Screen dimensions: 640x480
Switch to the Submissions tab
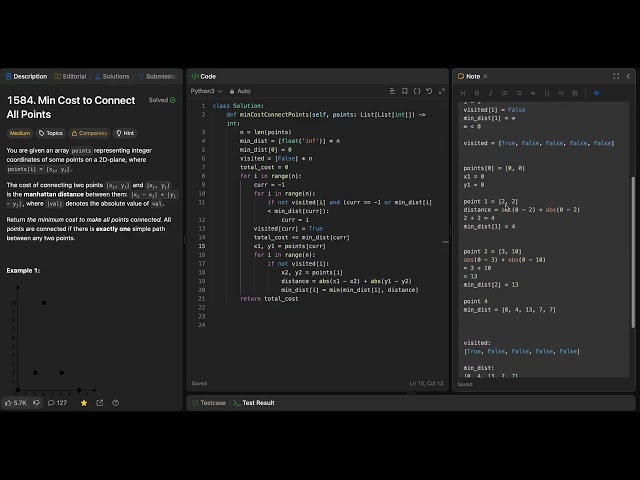pyautogui.click(x=157, y=76)
